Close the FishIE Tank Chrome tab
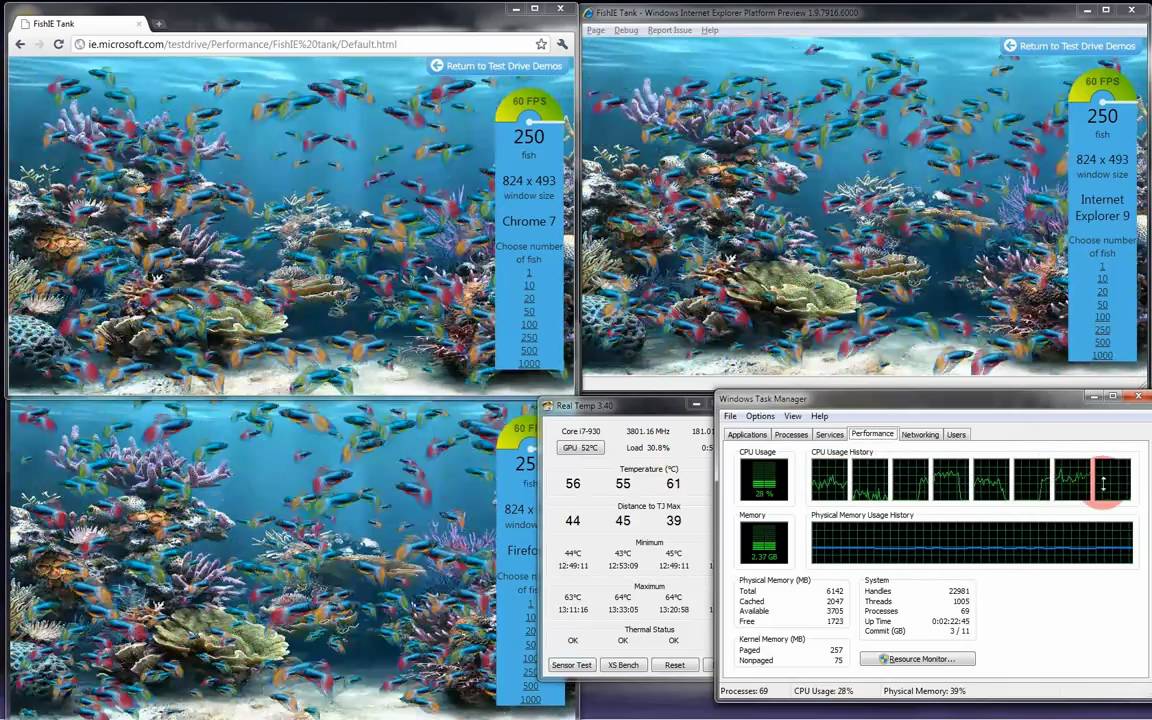The width and height of the screenshot is (1152, 720). click(x=140, y=24)
